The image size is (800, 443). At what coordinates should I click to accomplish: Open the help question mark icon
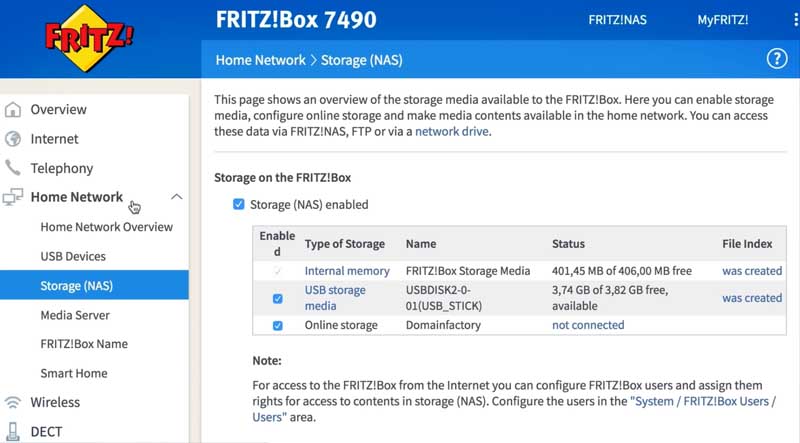(x=777, y=59)
